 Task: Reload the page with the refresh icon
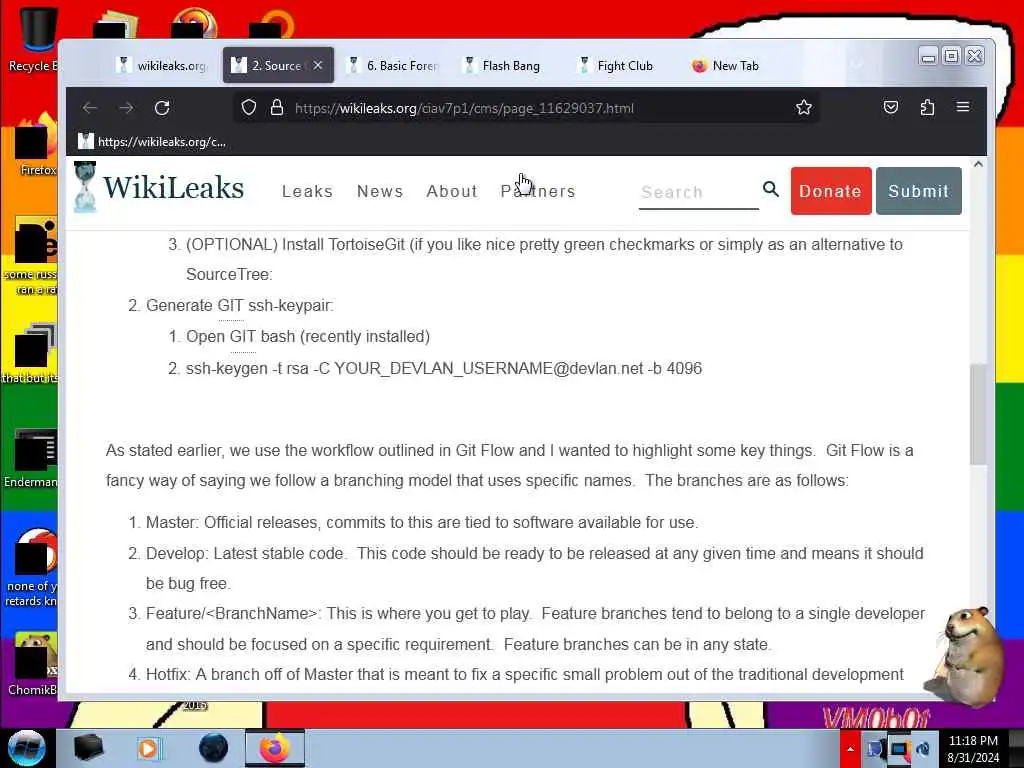pyautogui.click(x=162, y=108)
